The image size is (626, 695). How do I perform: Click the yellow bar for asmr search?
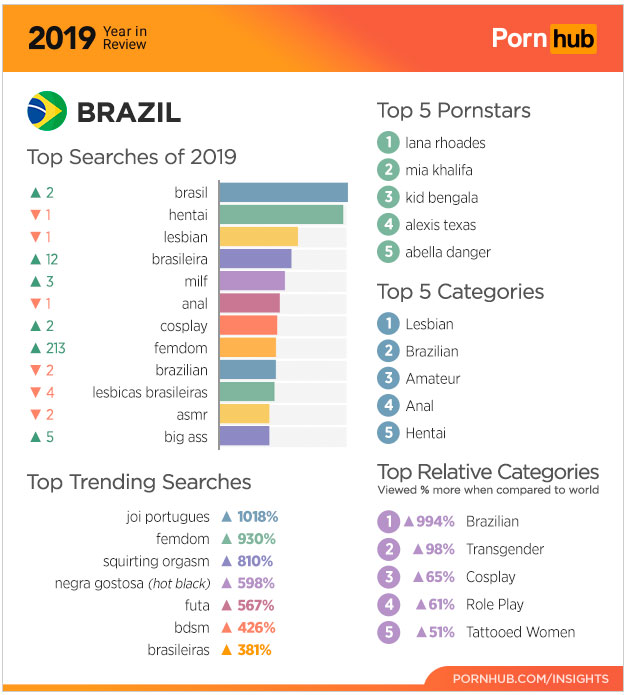(x=245, y=414)
